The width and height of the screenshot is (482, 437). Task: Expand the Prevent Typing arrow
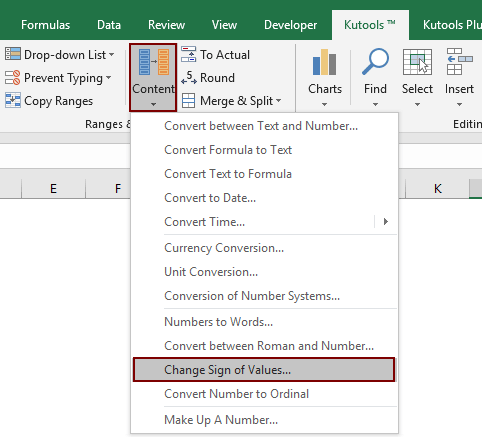(108, 78)
